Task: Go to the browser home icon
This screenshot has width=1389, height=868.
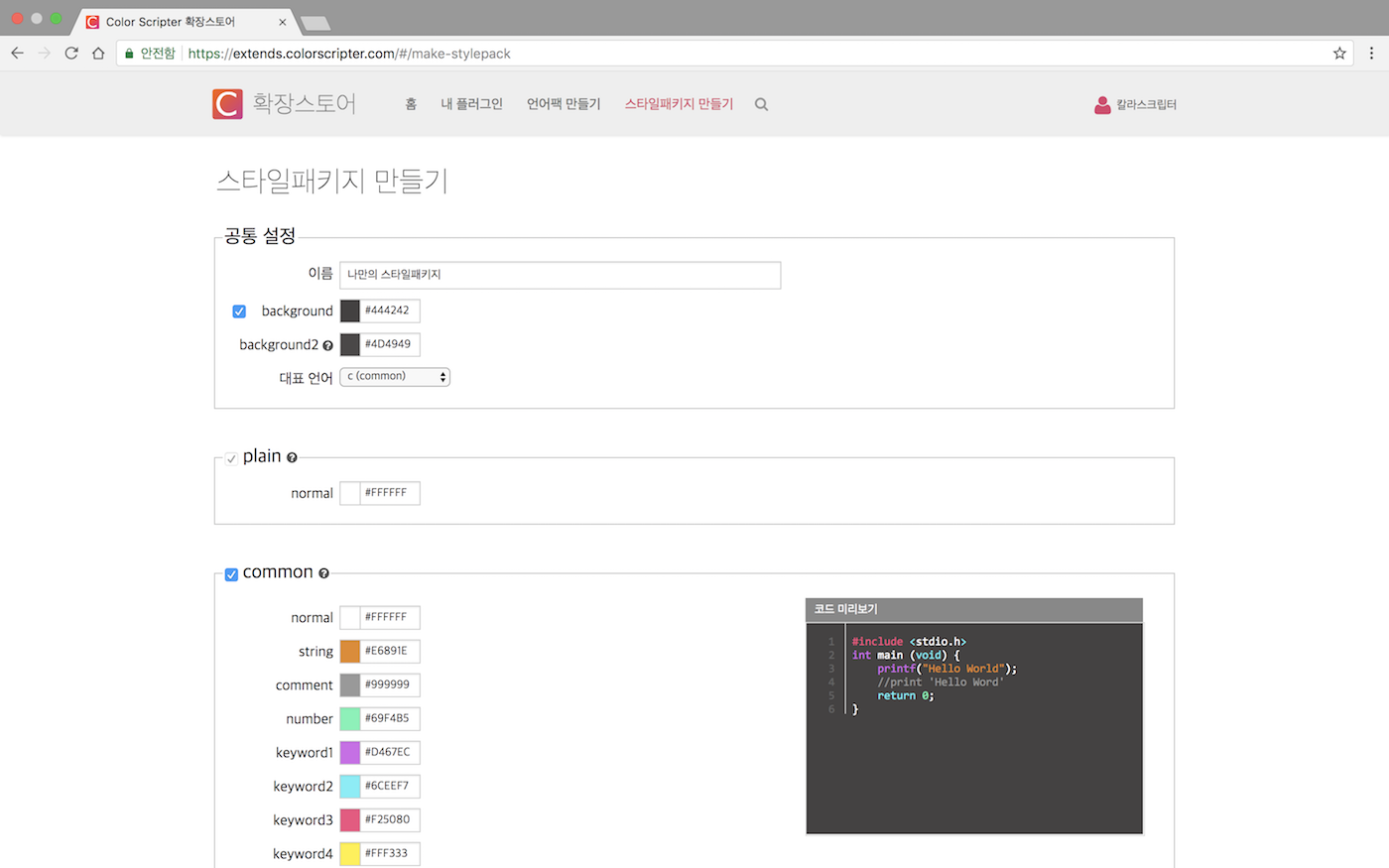Action: point(98,54)
